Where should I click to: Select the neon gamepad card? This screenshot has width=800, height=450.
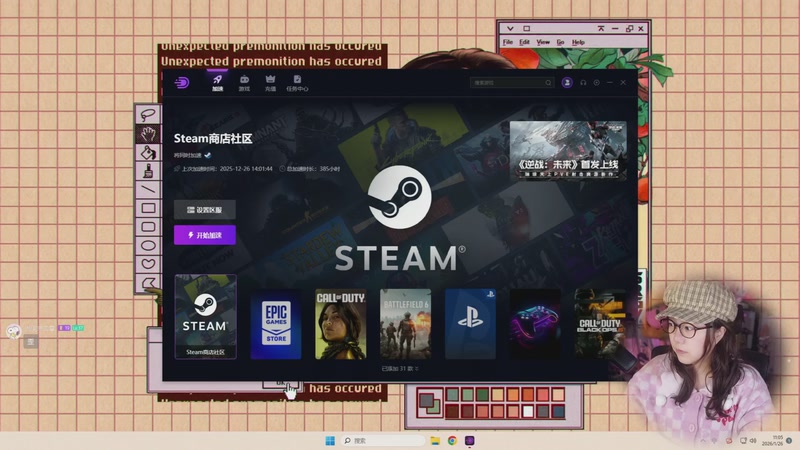(x=535, y=324)
